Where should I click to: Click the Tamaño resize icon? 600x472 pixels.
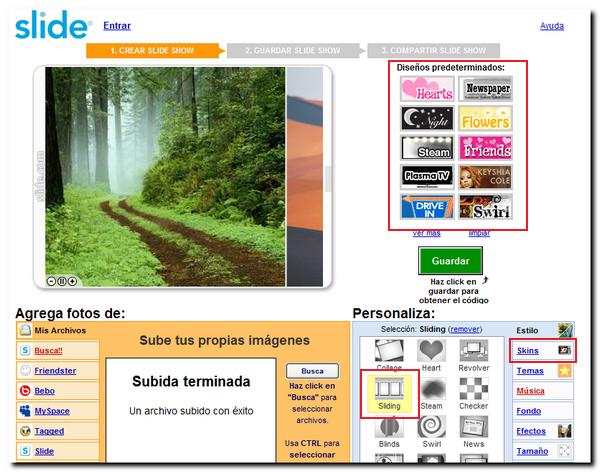[x=565, y=451]
